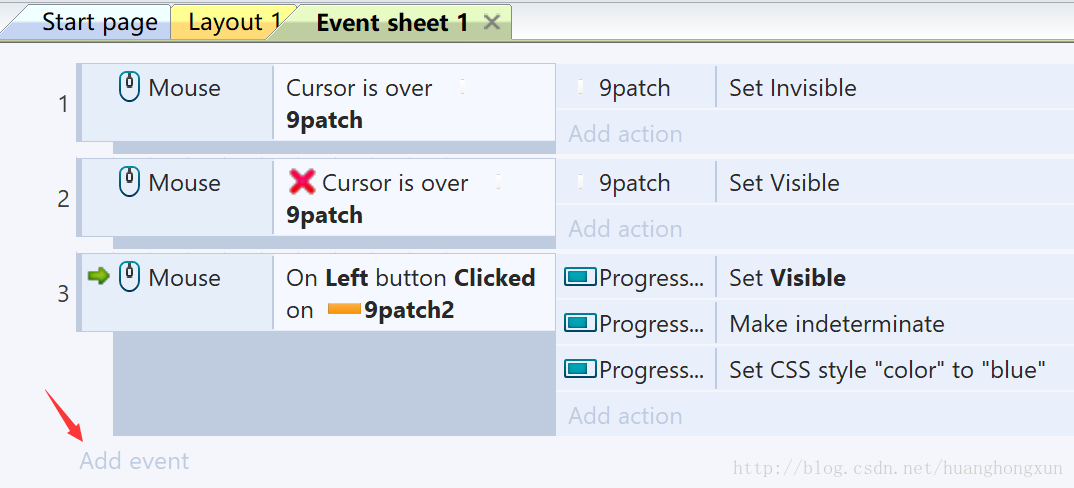Click the green arrow trigger icon

coord(98,276)
